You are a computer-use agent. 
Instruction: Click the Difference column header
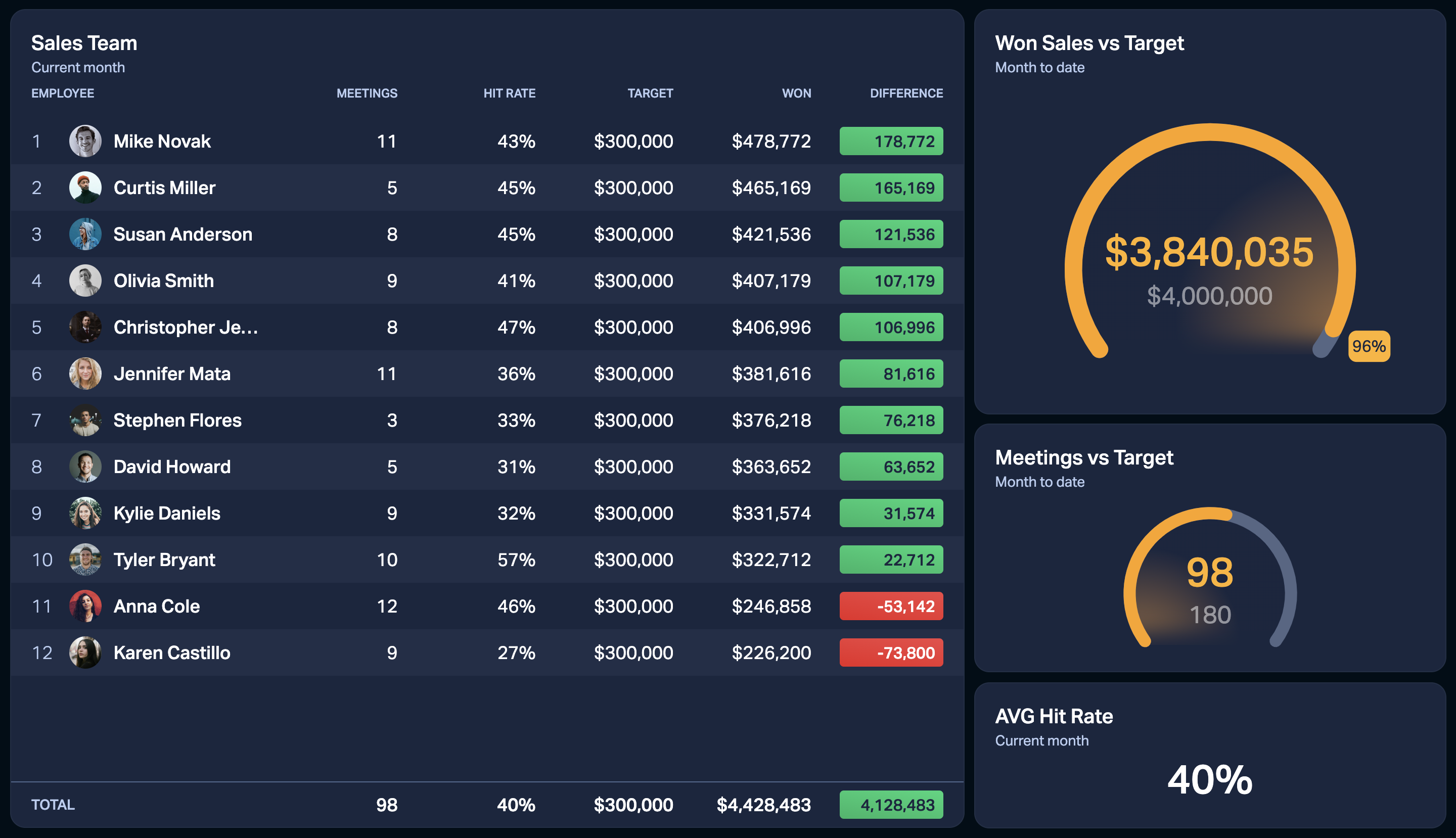click(x=906, y=93)
